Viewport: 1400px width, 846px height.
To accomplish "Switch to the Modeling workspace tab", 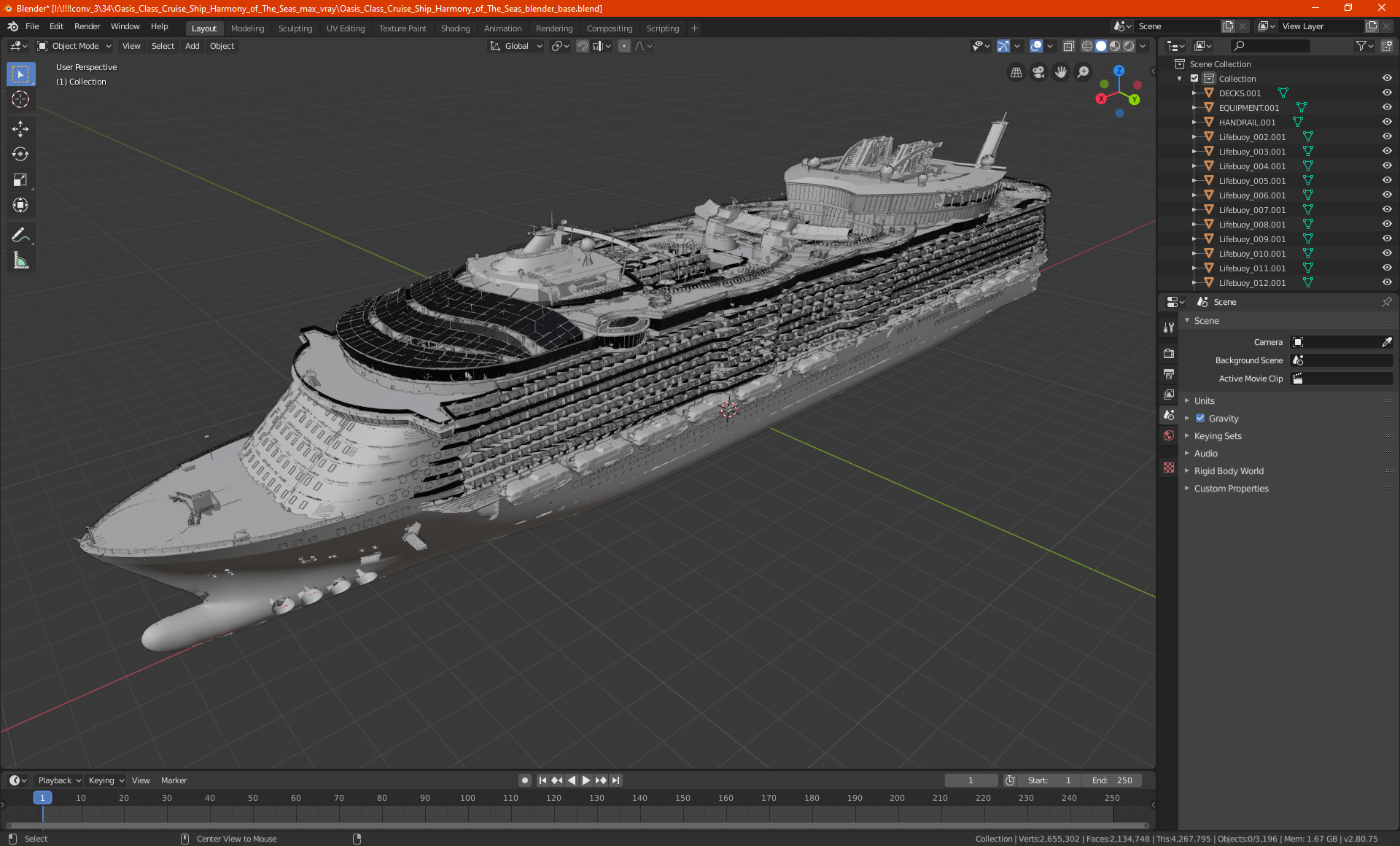I will (247, 28).
